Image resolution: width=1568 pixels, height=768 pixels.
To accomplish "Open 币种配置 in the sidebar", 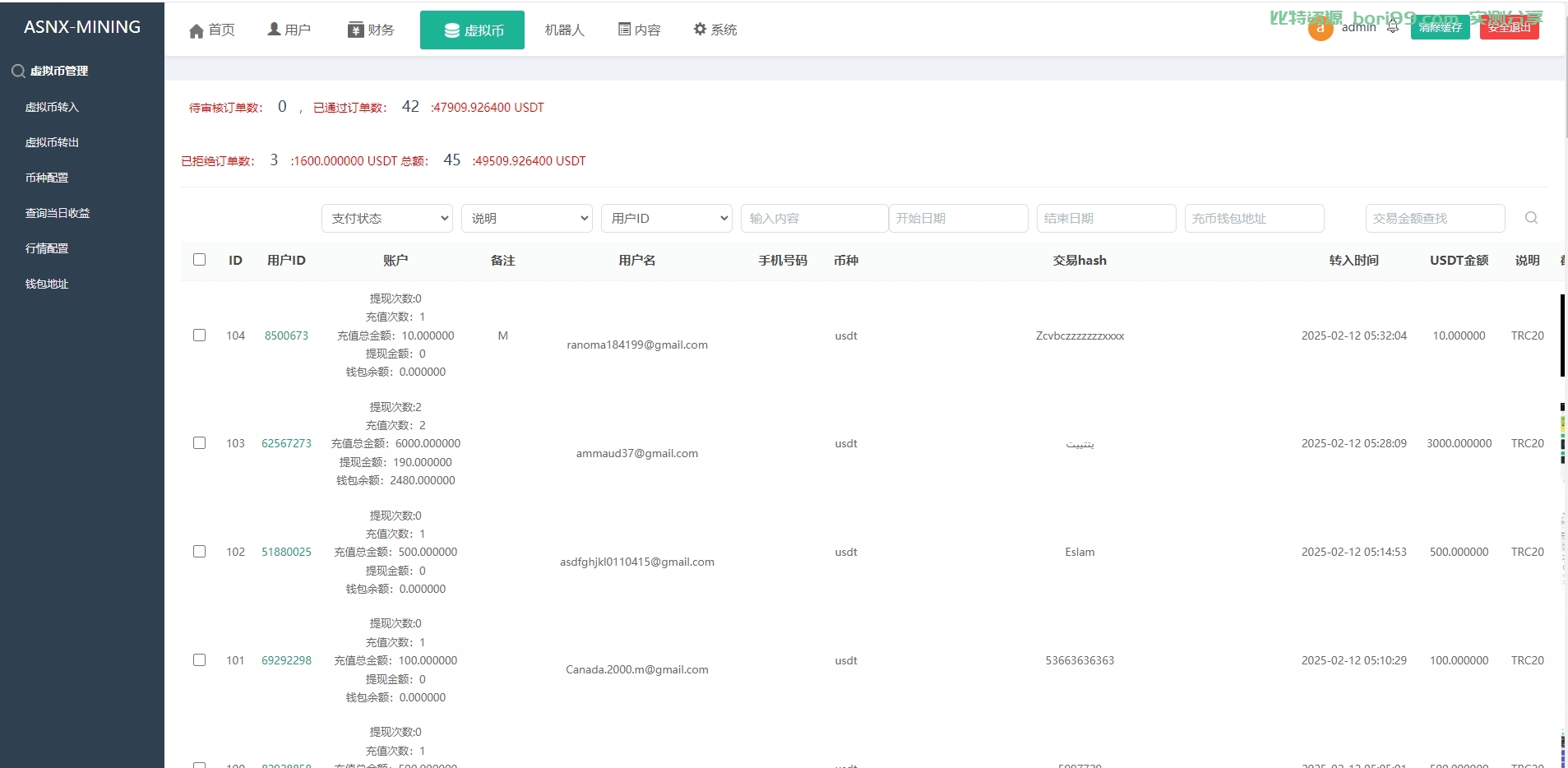I will pos(47,178).
